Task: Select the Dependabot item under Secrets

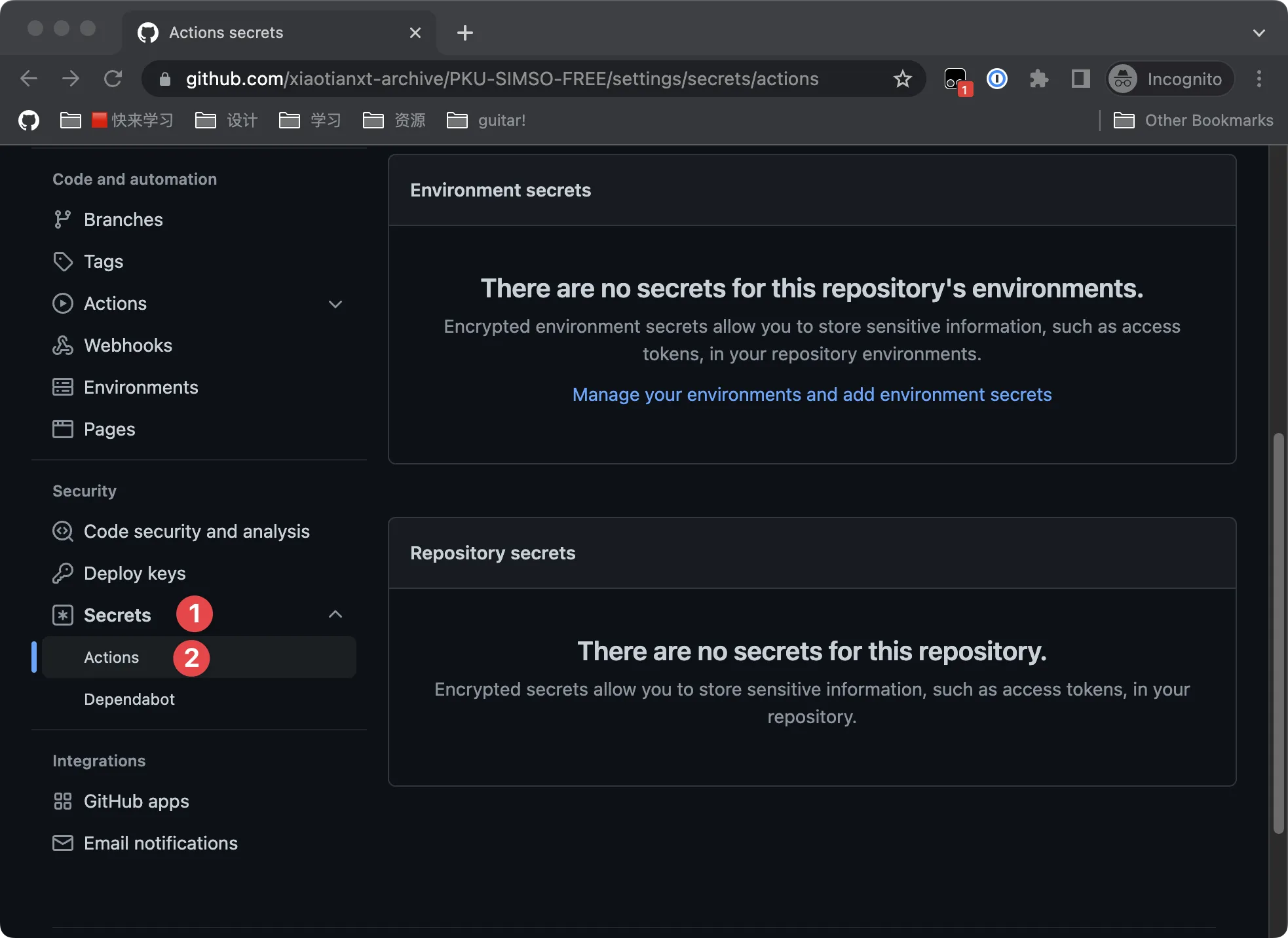Action: click(128, 698)
